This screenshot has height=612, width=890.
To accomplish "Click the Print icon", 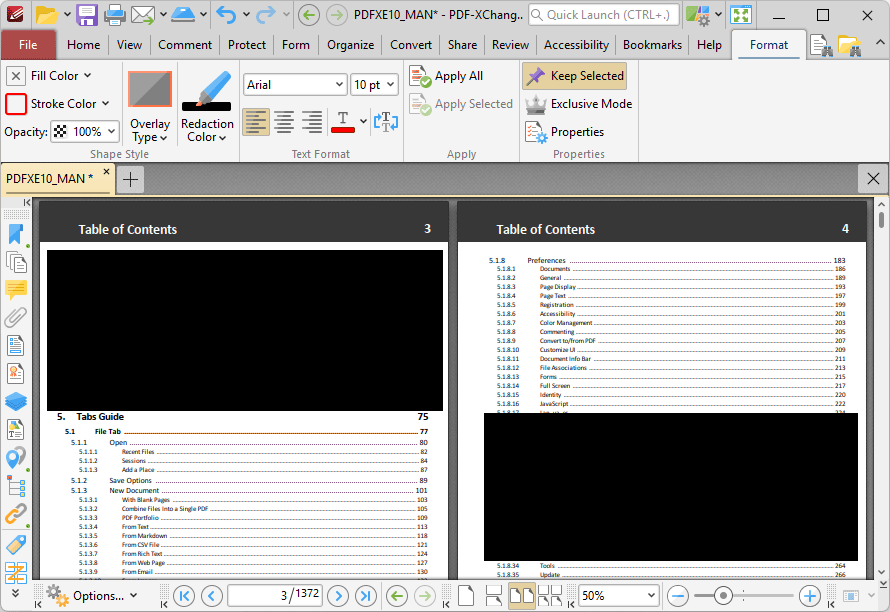I will pyautogui.click(x=115, y=15).
